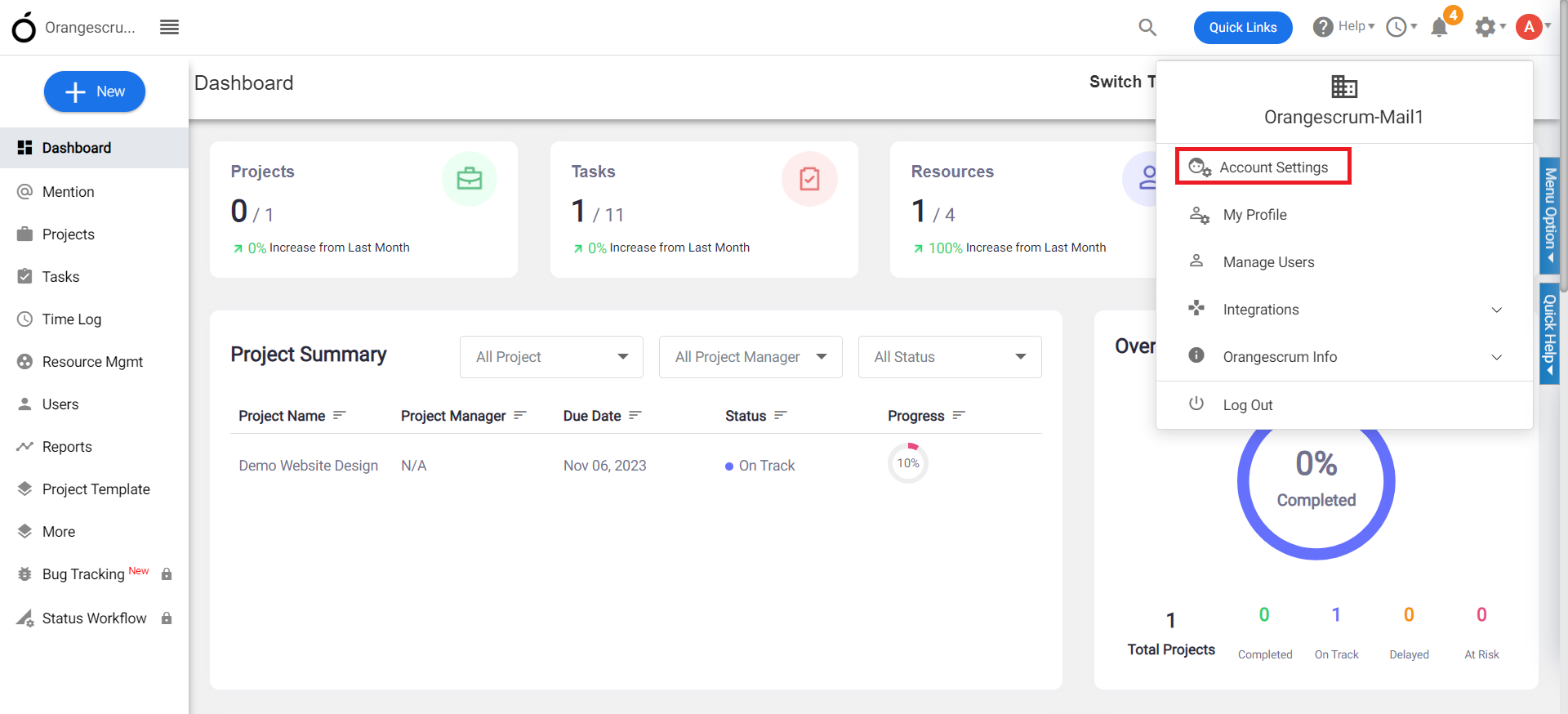This screenshot has width=1568, height=714.
Task: Click the Users sidebar person icon
Action: pyautogui.click(x=24, y=404)
